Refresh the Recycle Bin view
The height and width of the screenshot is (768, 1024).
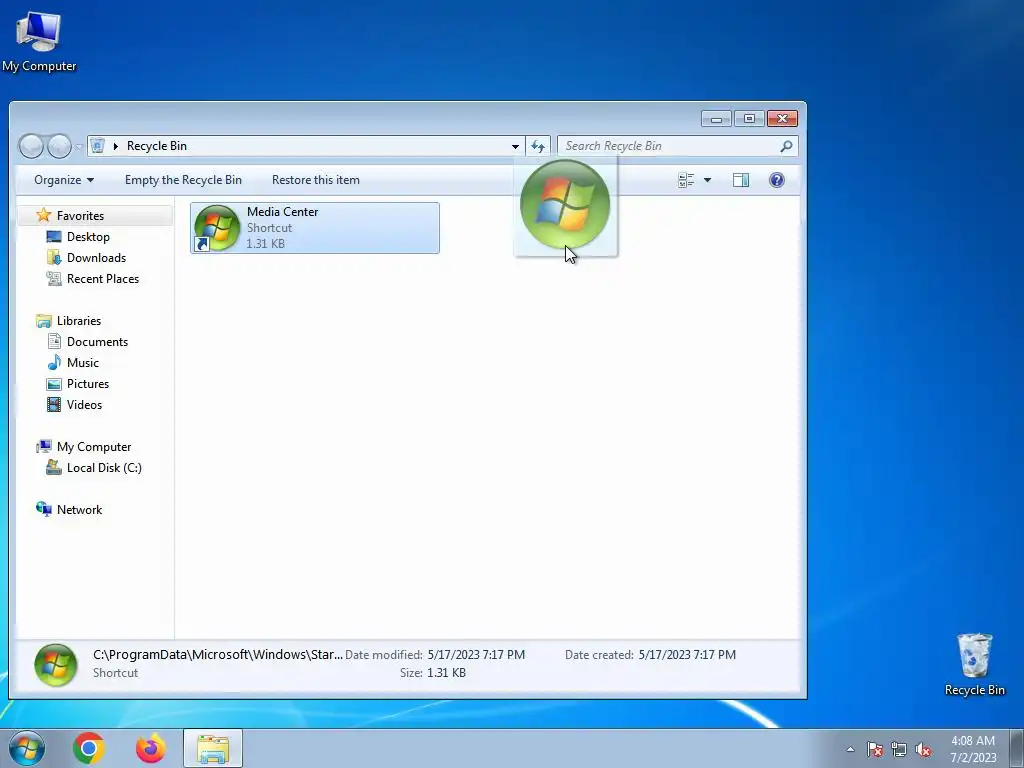click(537, 146)
